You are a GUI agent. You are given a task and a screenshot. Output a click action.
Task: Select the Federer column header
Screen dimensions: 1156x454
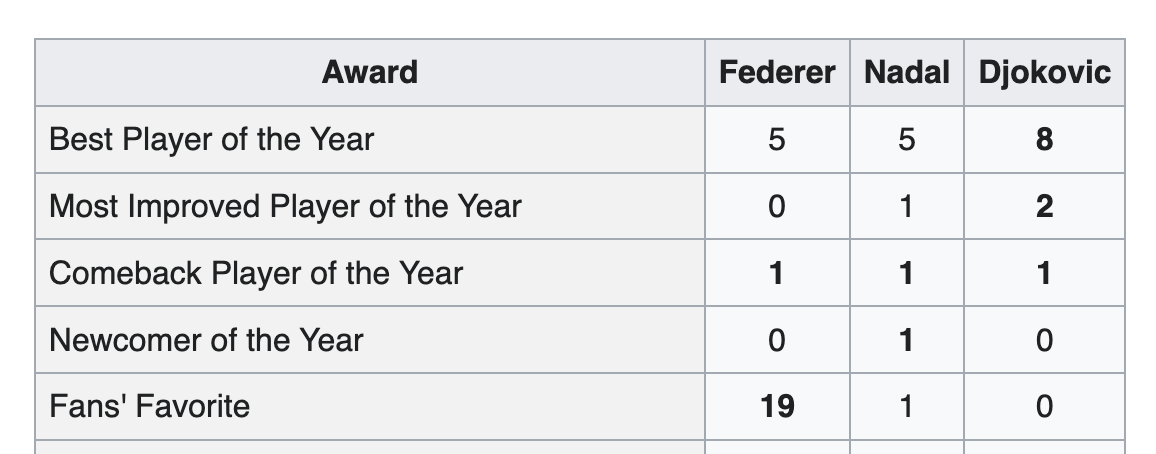click(x=777, y=73)
